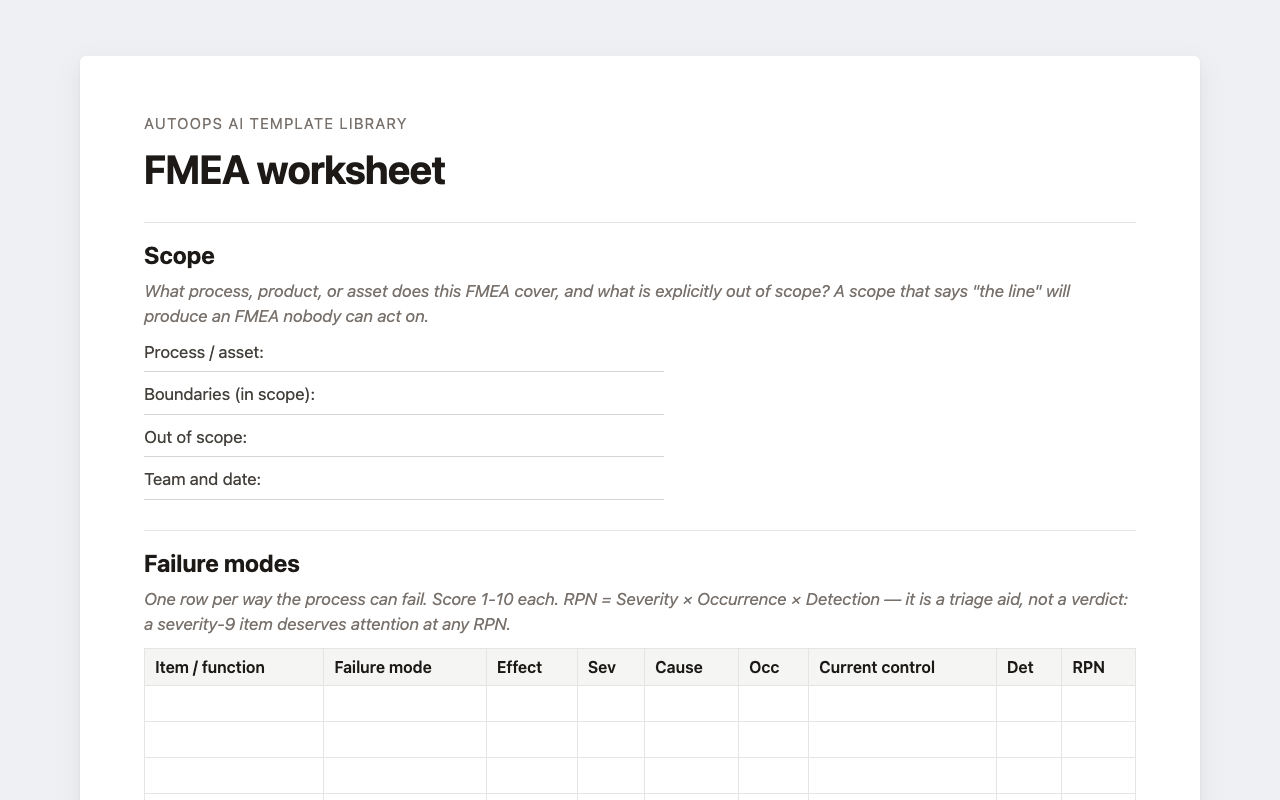Click the Item / function column header
Screen dimensions: 1280x800
[234, 667]
